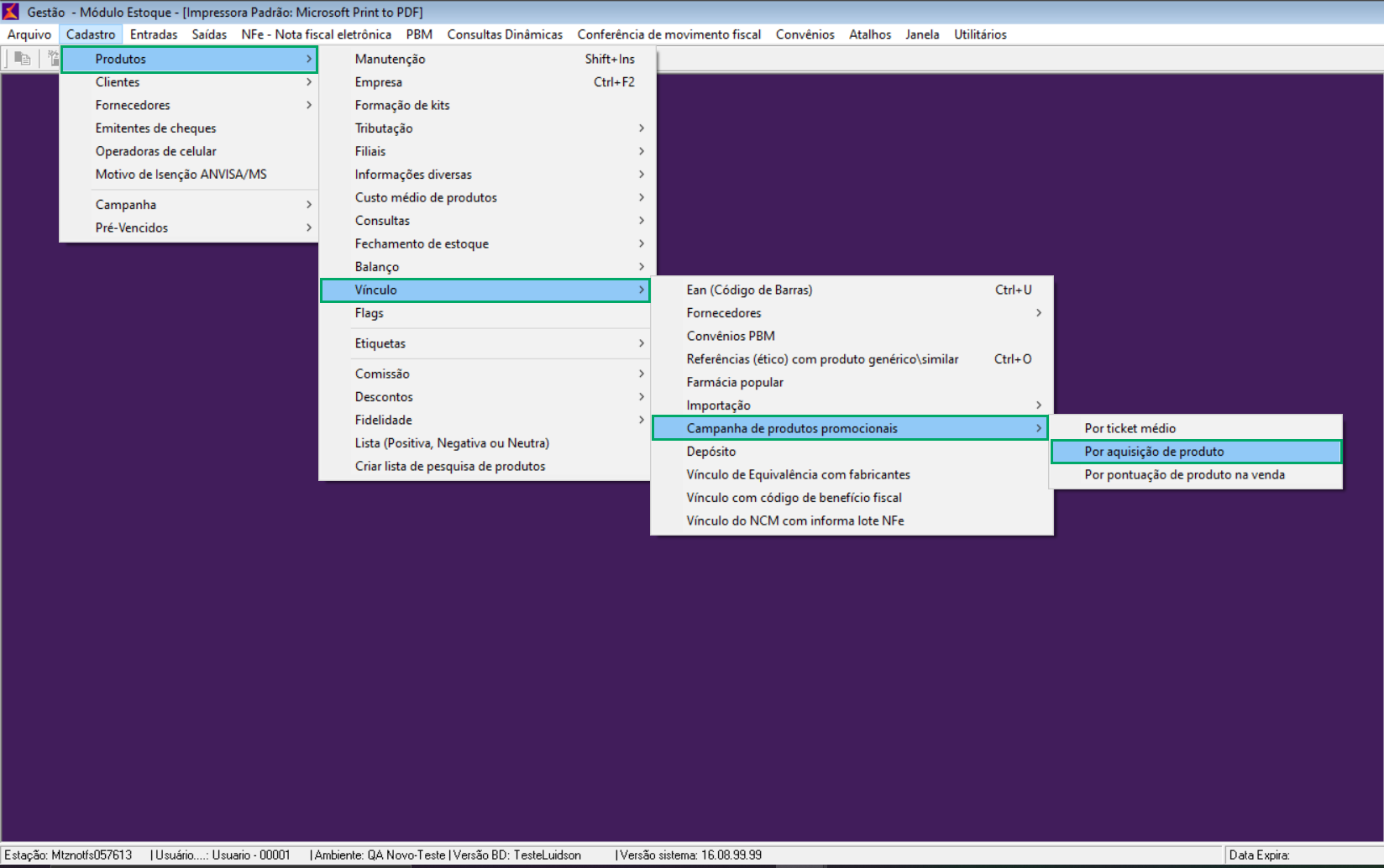Select Depósito in the Vínculo submenu
1384x868 pixels.
pyautogui.click(x=851, y=452)
